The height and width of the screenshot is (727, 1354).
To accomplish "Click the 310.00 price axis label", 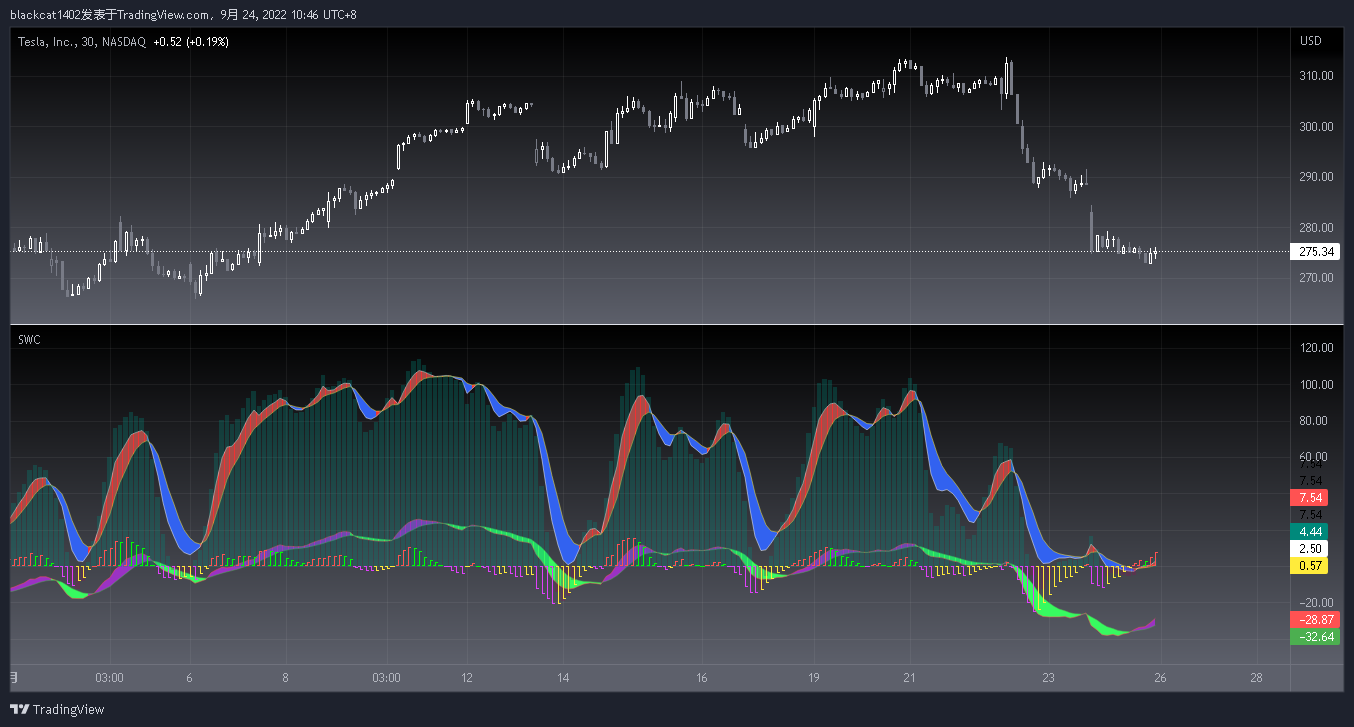I will pyautogui.click(x=1316, y=76).
